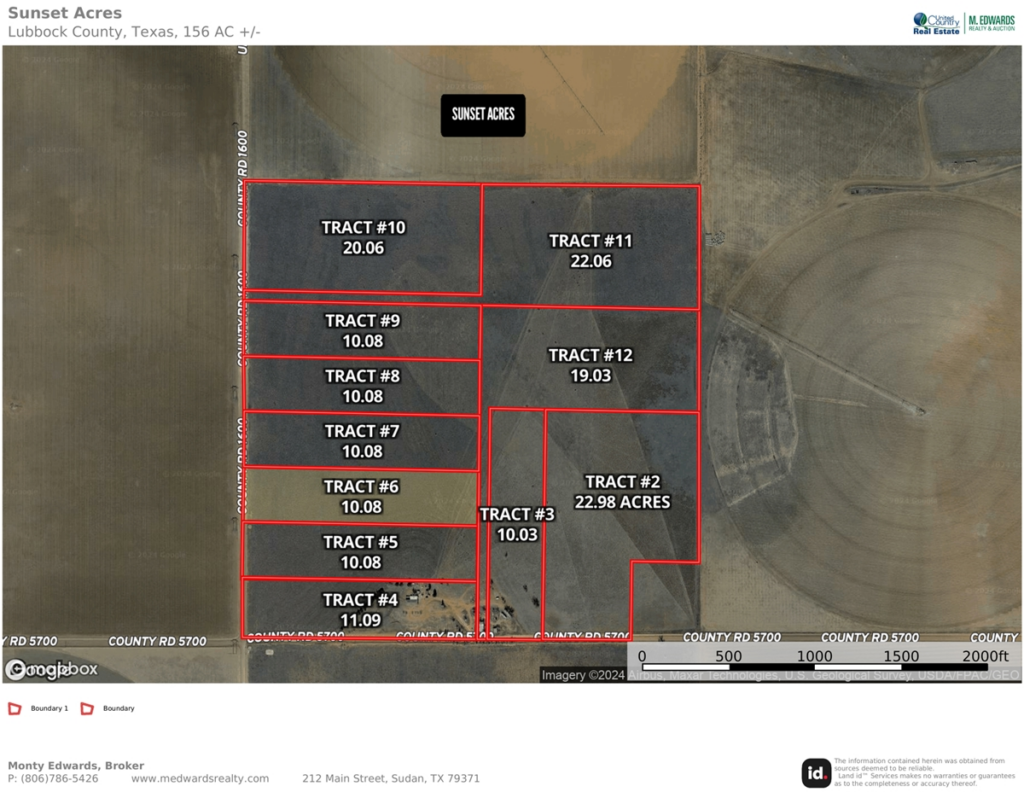Select the Tract #3 label on map
The width and height of the screenshot is (1024, 792).
[x=517, y=524]
